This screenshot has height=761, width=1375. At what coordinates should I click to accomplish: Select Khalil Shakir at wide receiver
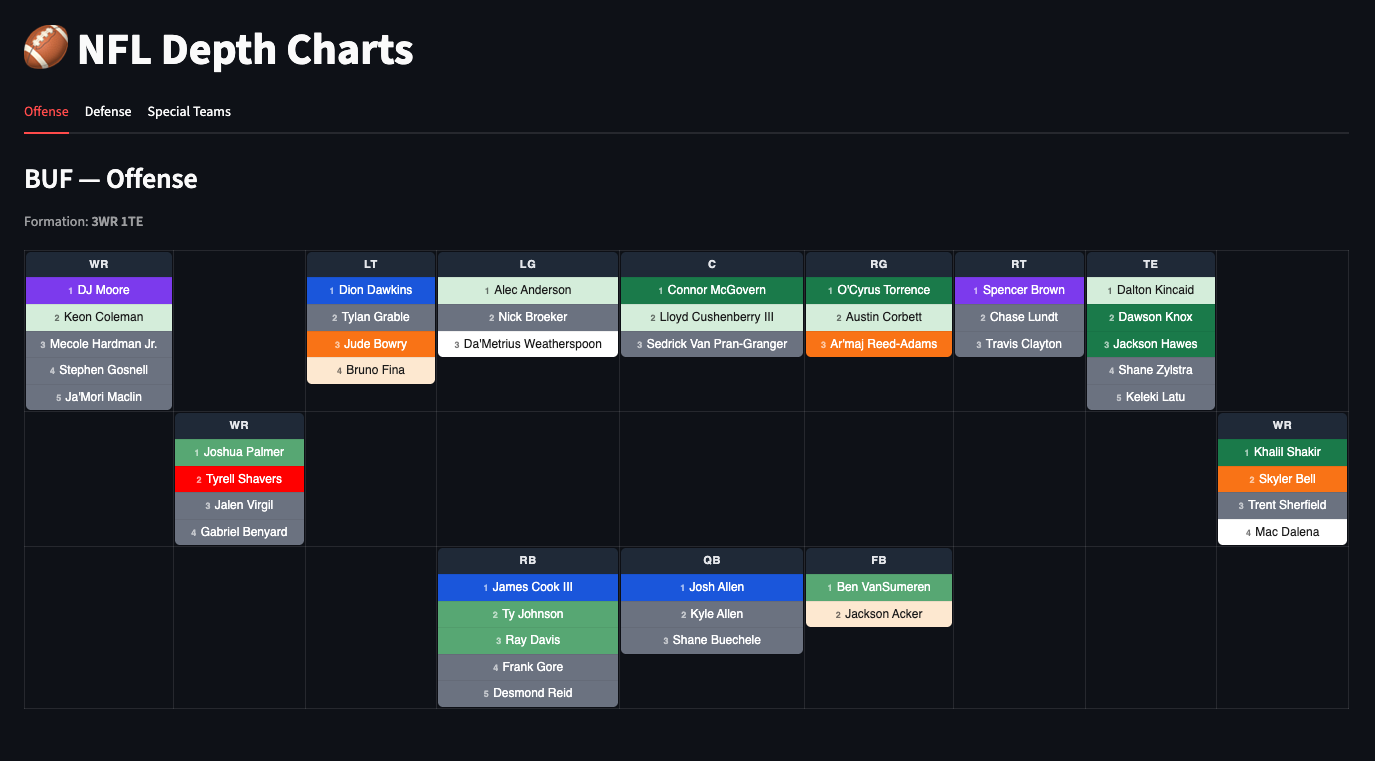click(1282, 453)
